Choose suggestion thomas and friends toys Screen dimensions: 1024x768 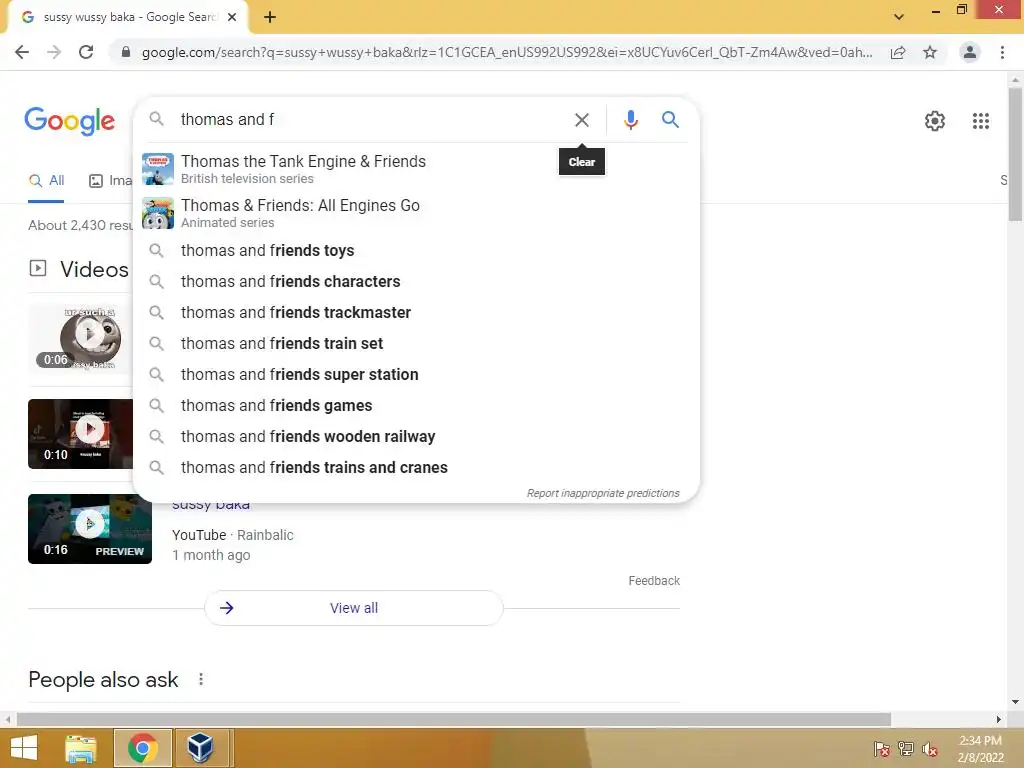416,251
